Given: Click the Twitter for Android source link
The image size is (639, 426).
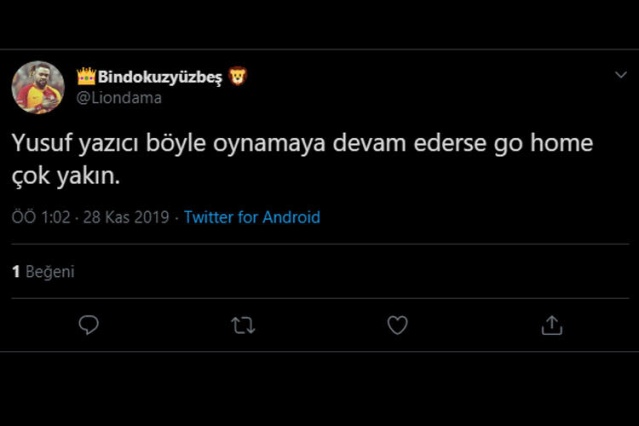Looking at the screenshot, I should point(252,217).
